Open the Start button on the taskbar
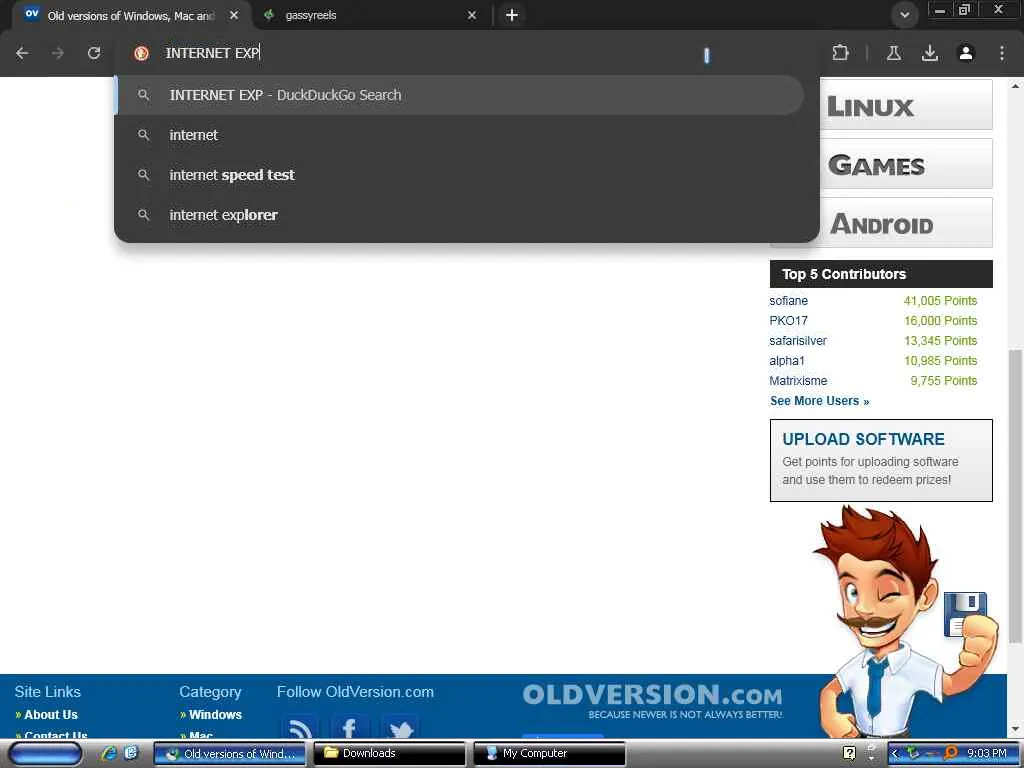1024x768 pixels. 44,754
